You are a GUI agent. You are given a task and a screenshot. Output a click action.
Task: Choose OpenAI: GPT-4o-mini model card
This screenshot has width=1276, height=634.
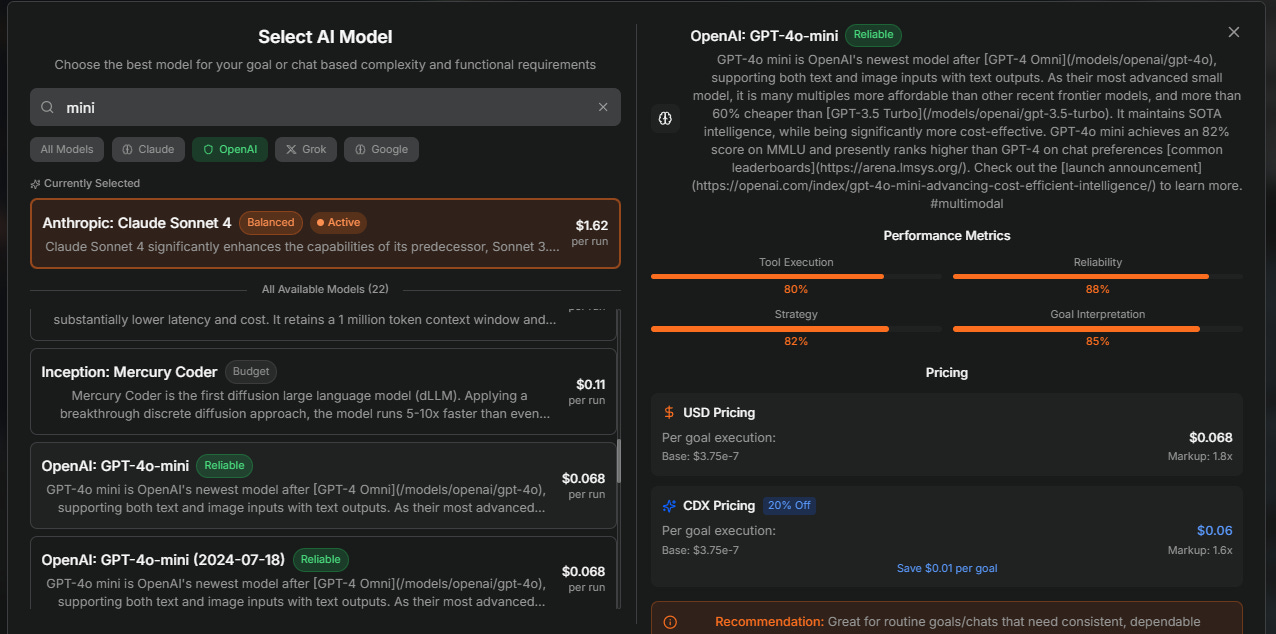point(323,485)
